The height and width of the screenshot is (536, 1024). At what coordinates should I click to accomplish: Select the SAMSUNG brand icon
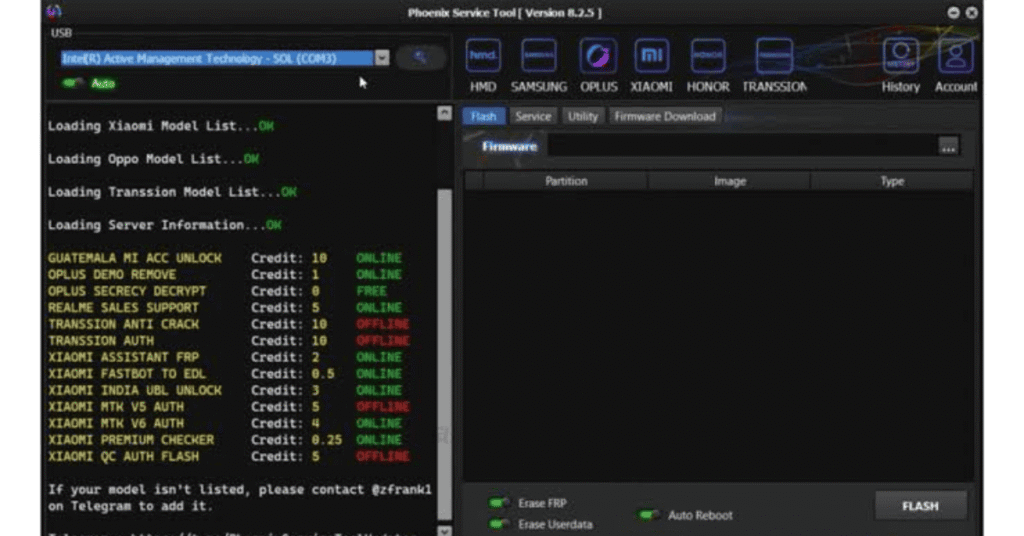[539, 56]
